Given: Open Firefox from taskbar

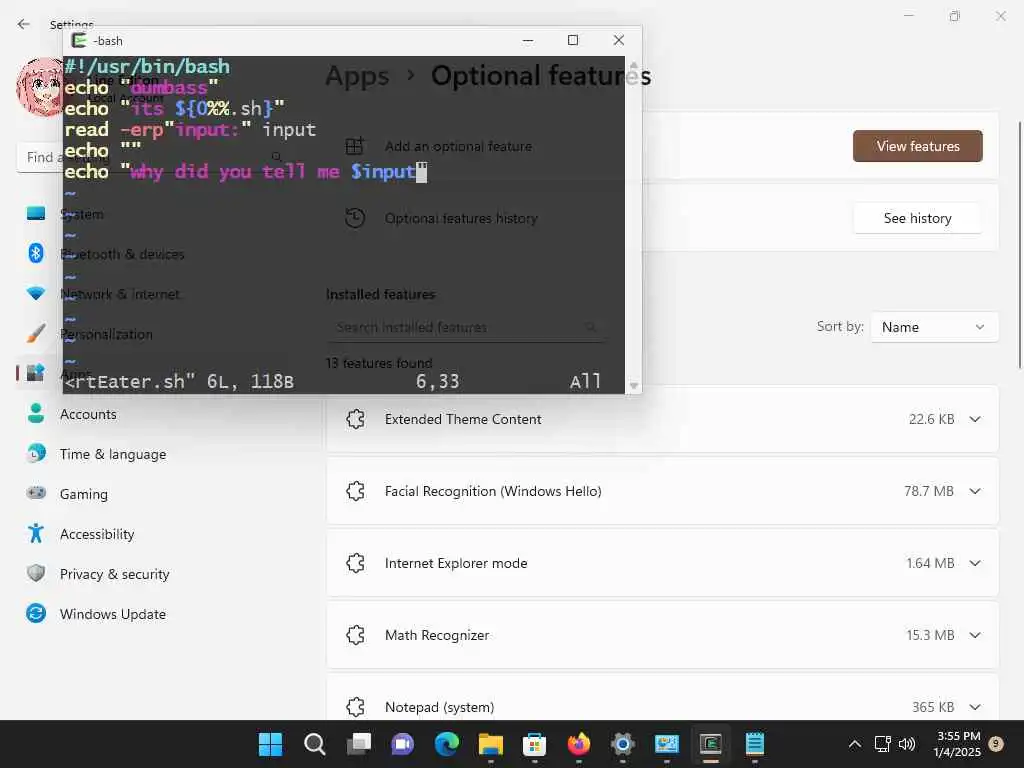Looking at the screenshot, I should tap(579, 744).
